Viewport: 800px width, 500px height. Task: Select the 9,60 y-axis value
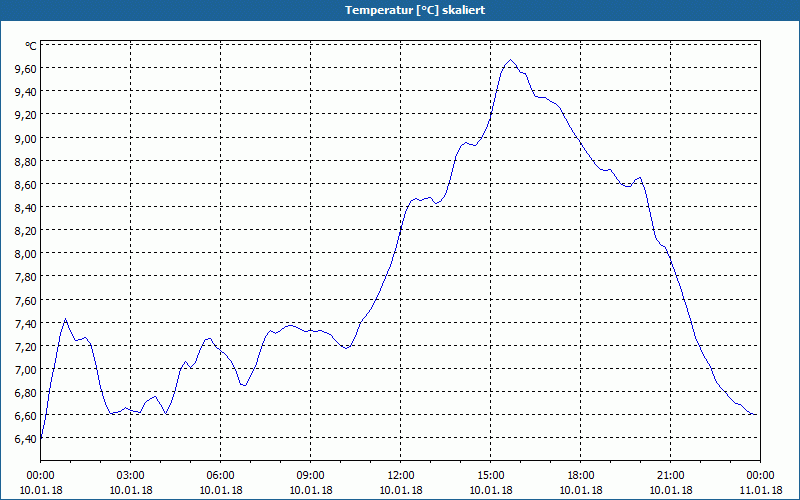(x=27, y=68)
